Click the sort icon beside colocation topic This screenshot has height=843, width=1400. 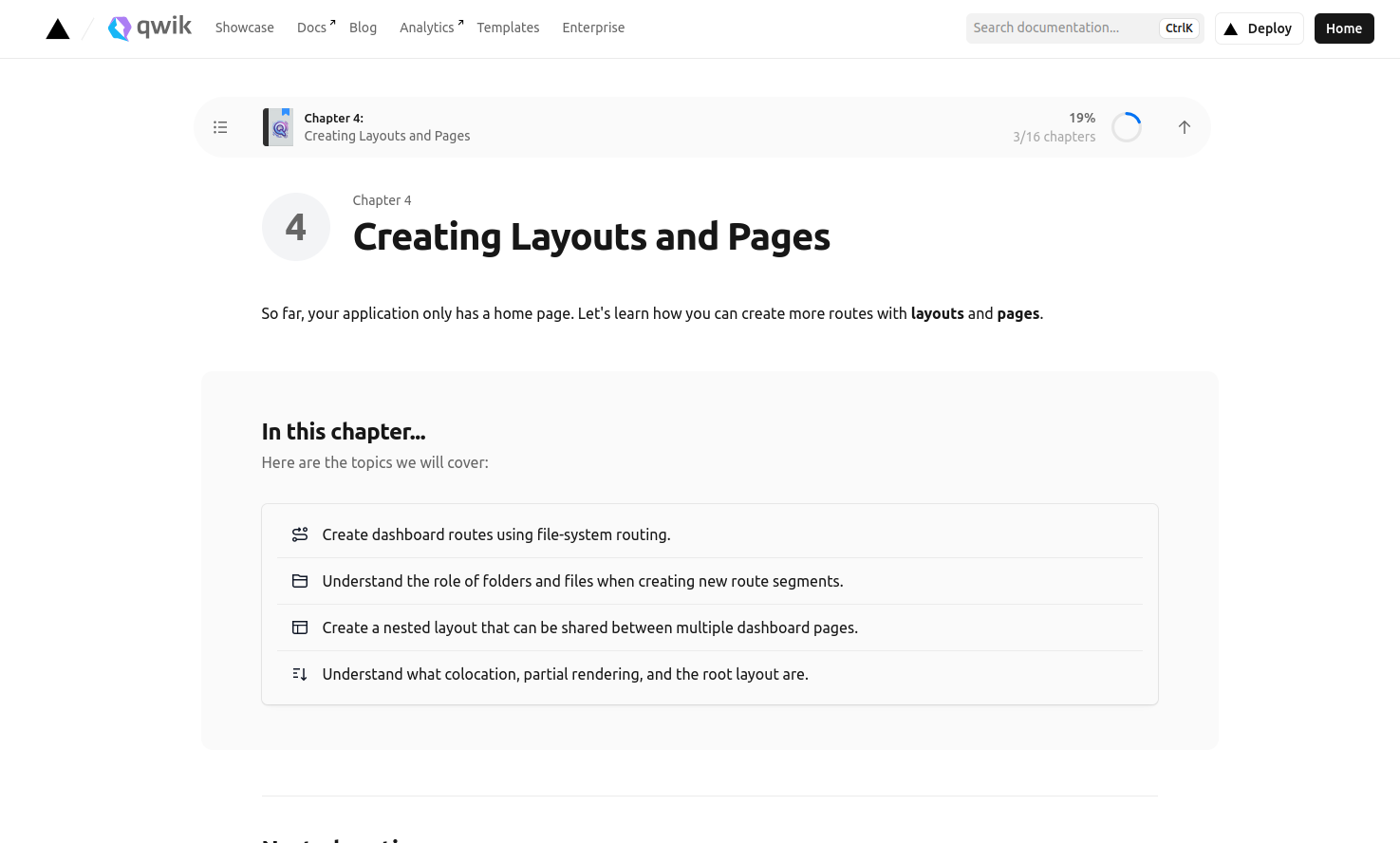(x=300, y=674)
